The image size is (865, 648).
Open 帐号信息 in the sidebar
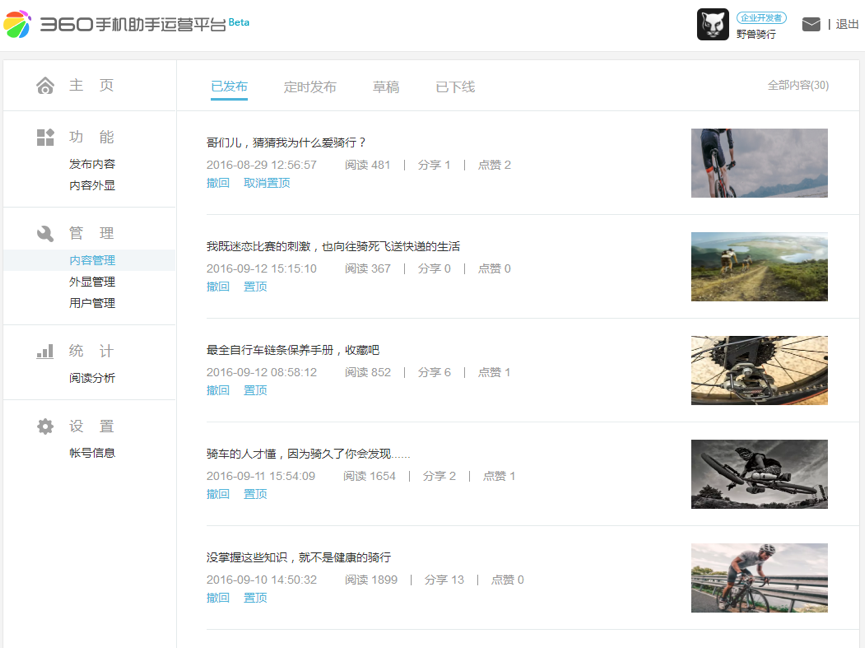92,453
